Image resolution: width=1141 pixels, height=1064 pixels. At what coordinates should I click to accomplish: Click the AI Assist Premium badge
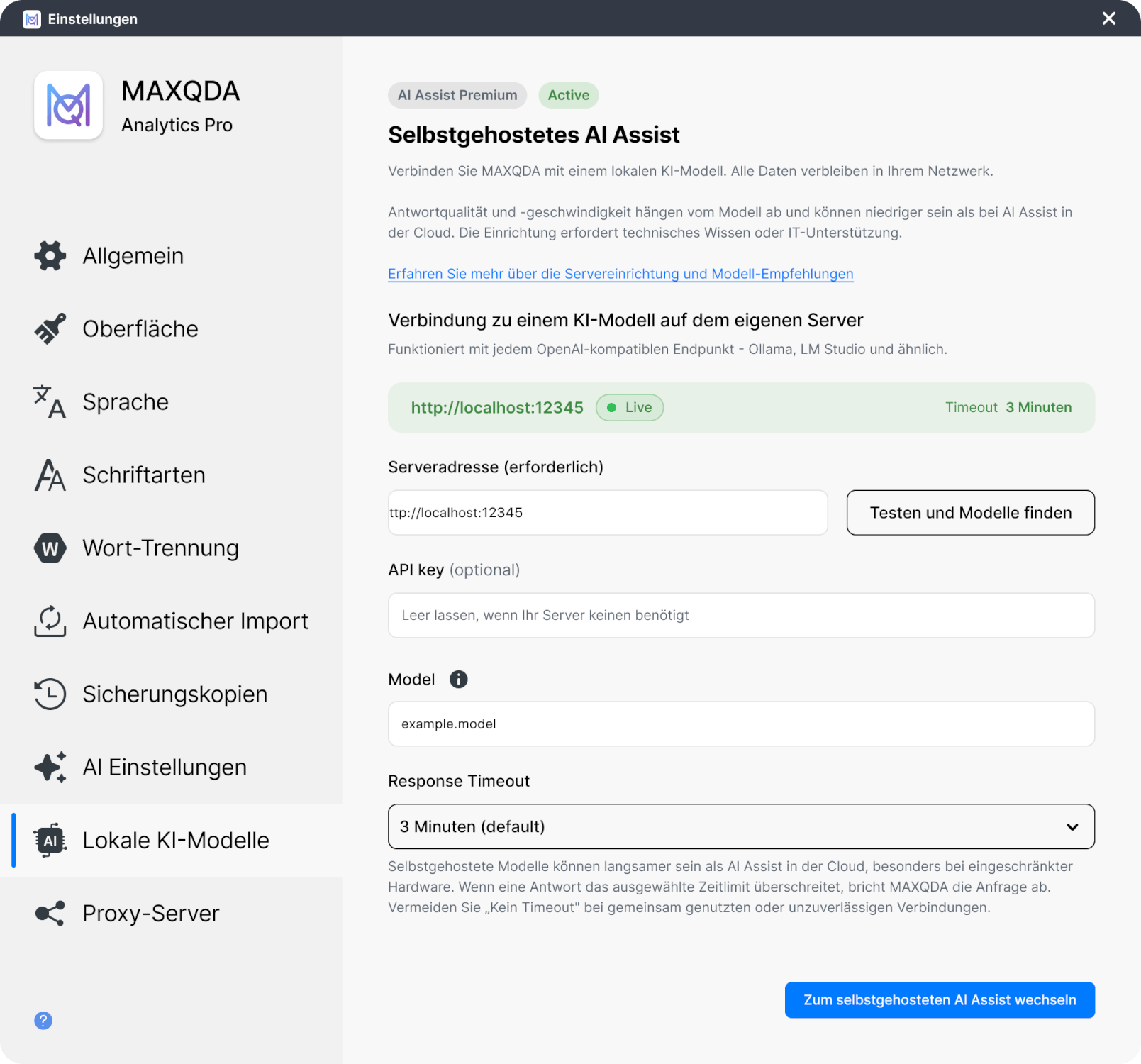[x=457, y=95]
